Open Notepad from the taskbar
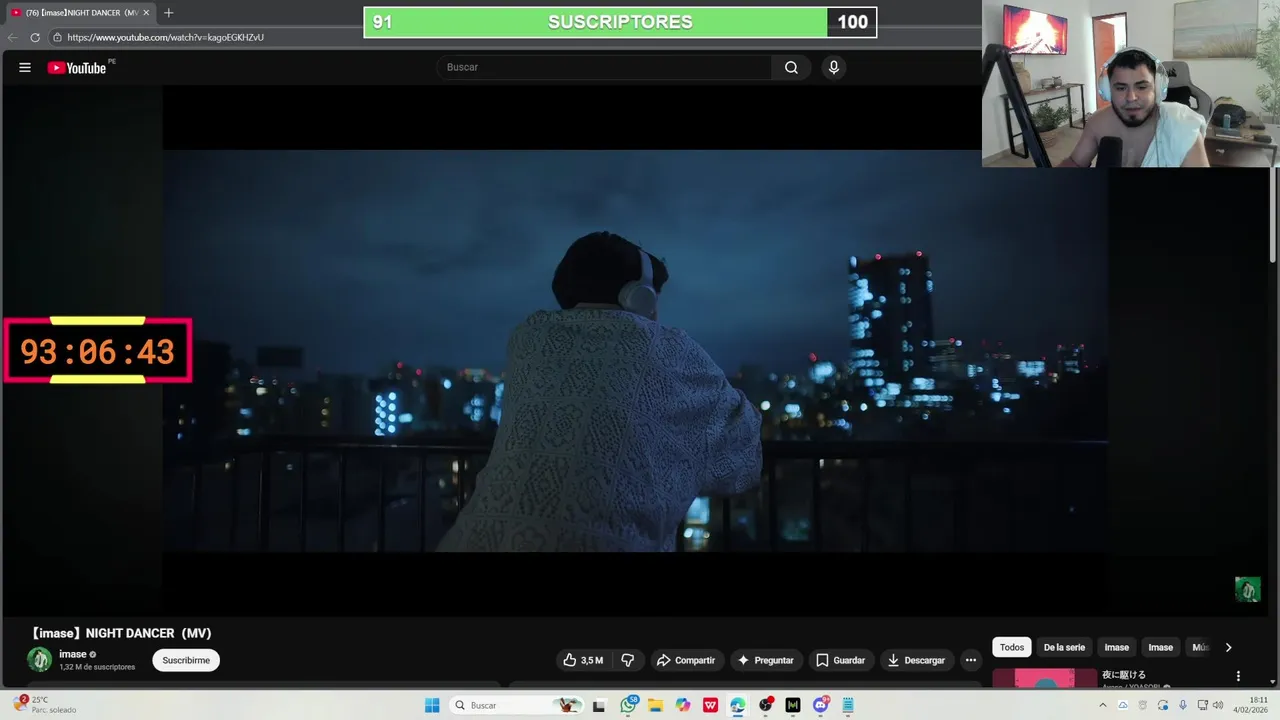This screenshot has width=1280, height=720. pos(848,705)
